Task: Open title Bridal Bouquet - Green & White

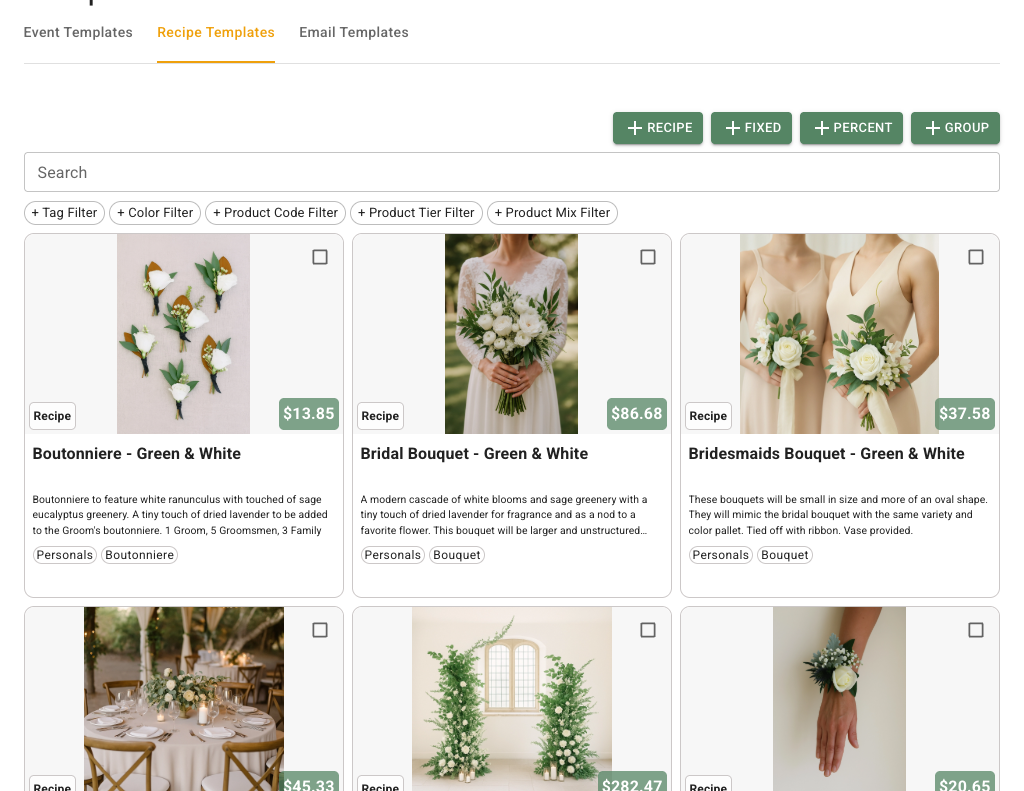Action: tap(474, 454)
